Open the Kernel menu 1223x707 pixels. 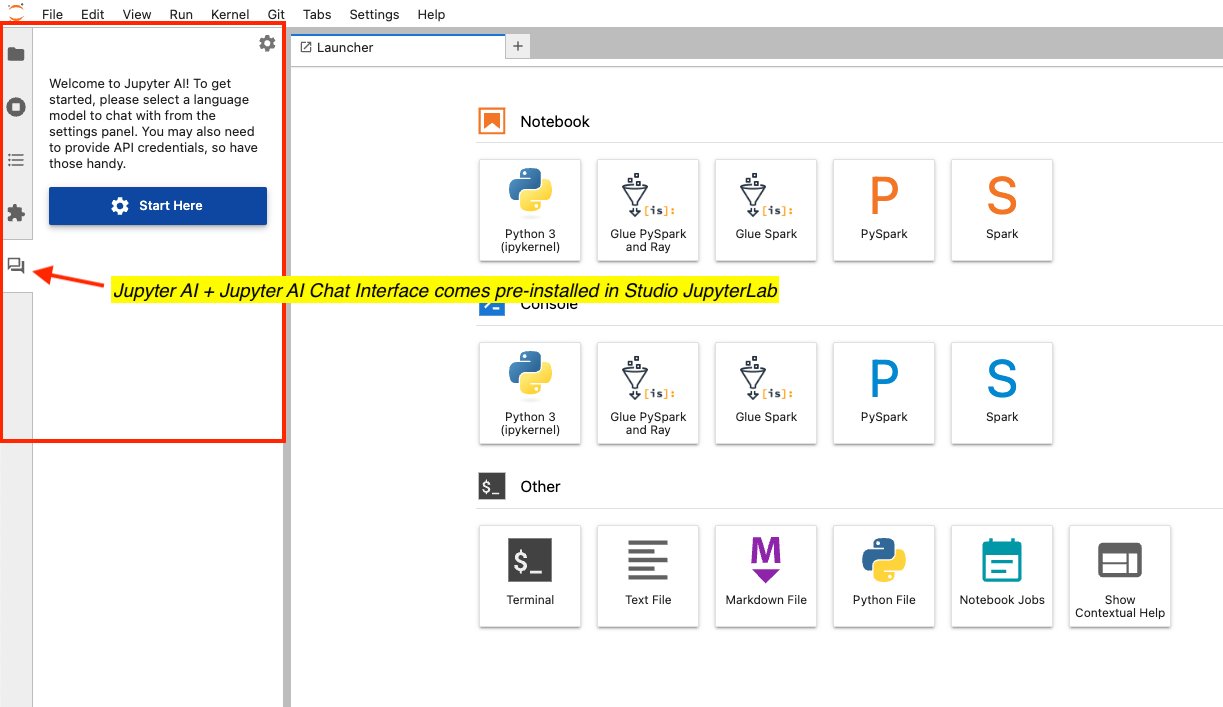(230, 14)
